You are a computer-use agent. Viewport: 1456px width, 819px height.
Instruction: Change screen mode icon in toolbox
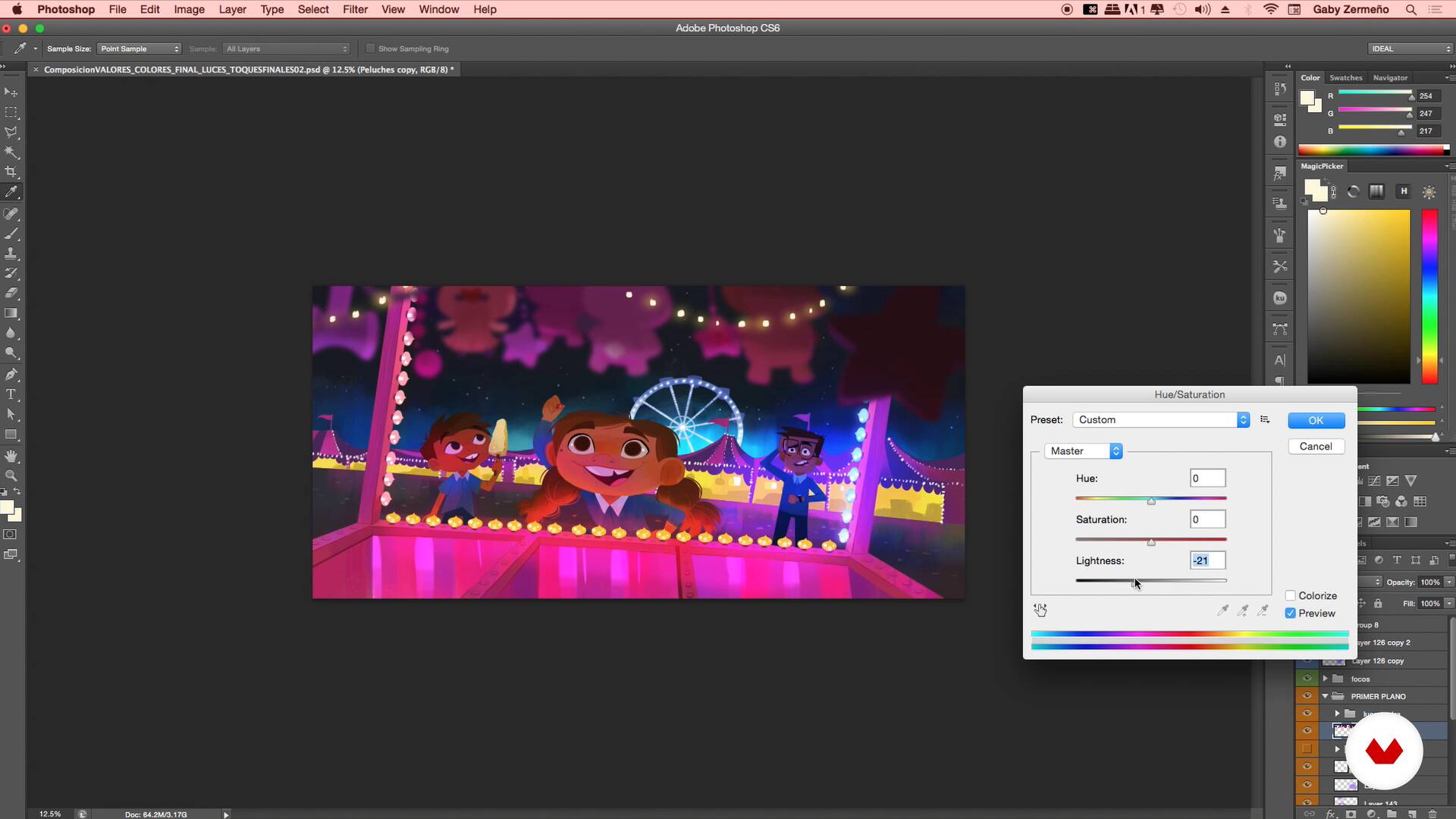click(x=11, y=554)
